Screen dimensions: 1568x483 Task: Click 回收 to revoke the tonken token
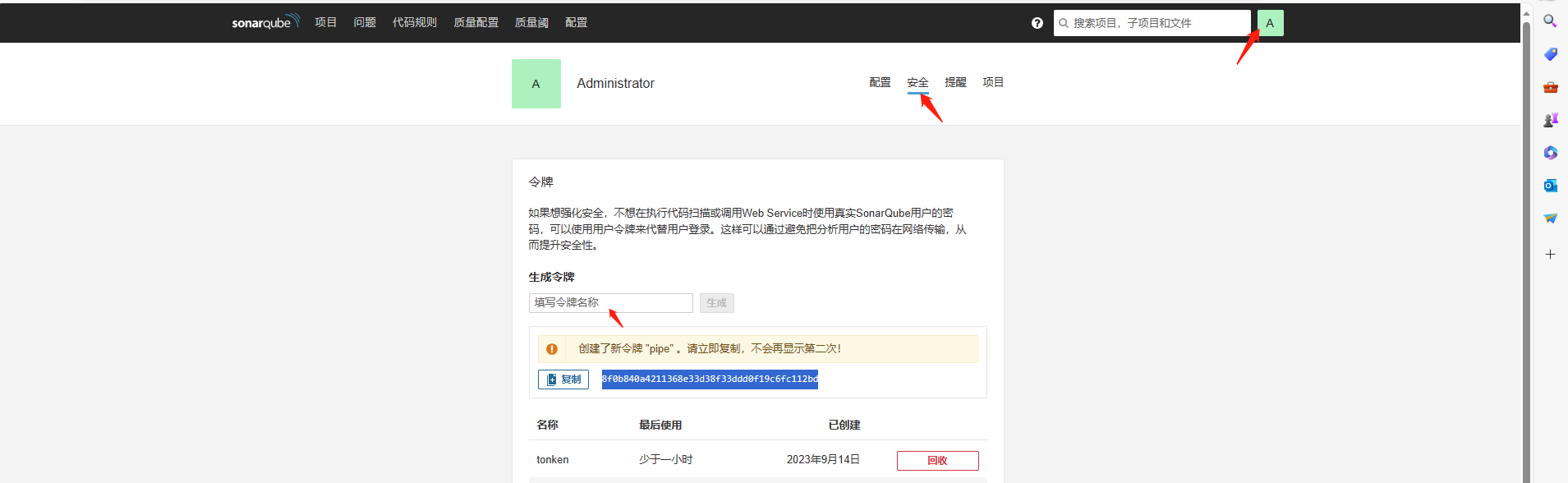(x=937, y=460)
